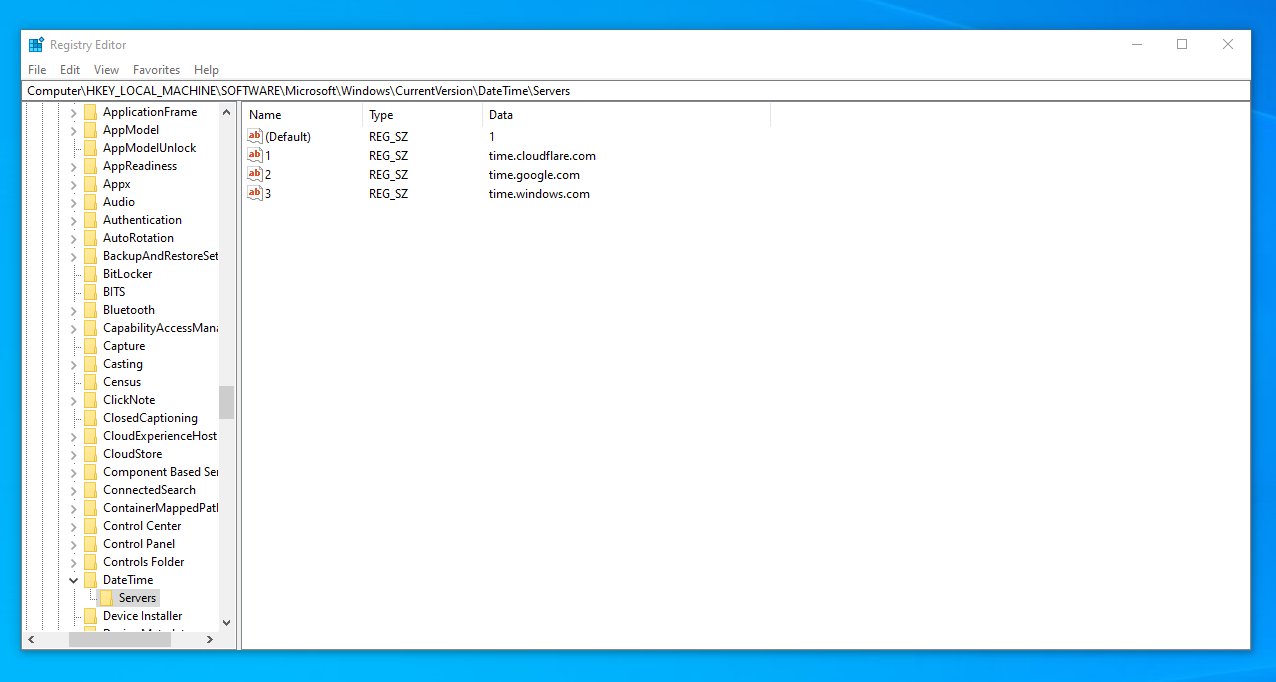
Task: Select the Servers folder icon in tree
Action: (x=107, y=598)
